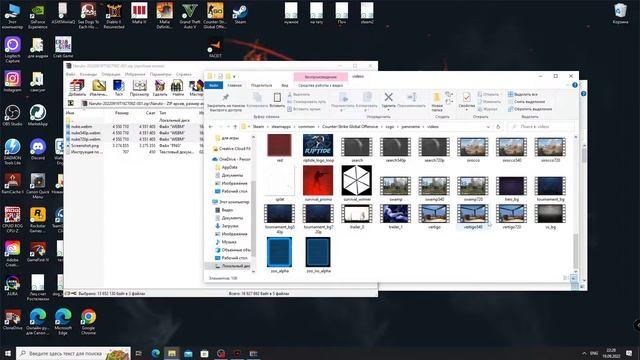The width and height of the screenshot is (640, 360).
Task: Click WinRAR's up-one-level icon beside the path
Action: coord(71,104)
